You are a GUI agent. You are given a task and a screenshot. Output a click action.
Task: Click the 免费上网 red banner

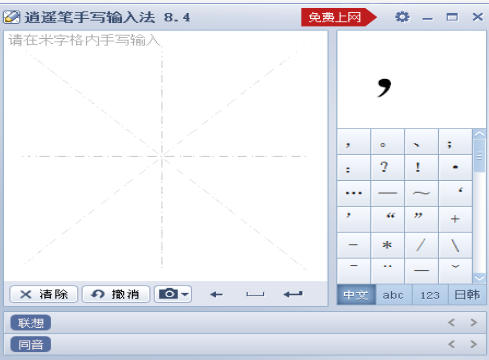338,17
